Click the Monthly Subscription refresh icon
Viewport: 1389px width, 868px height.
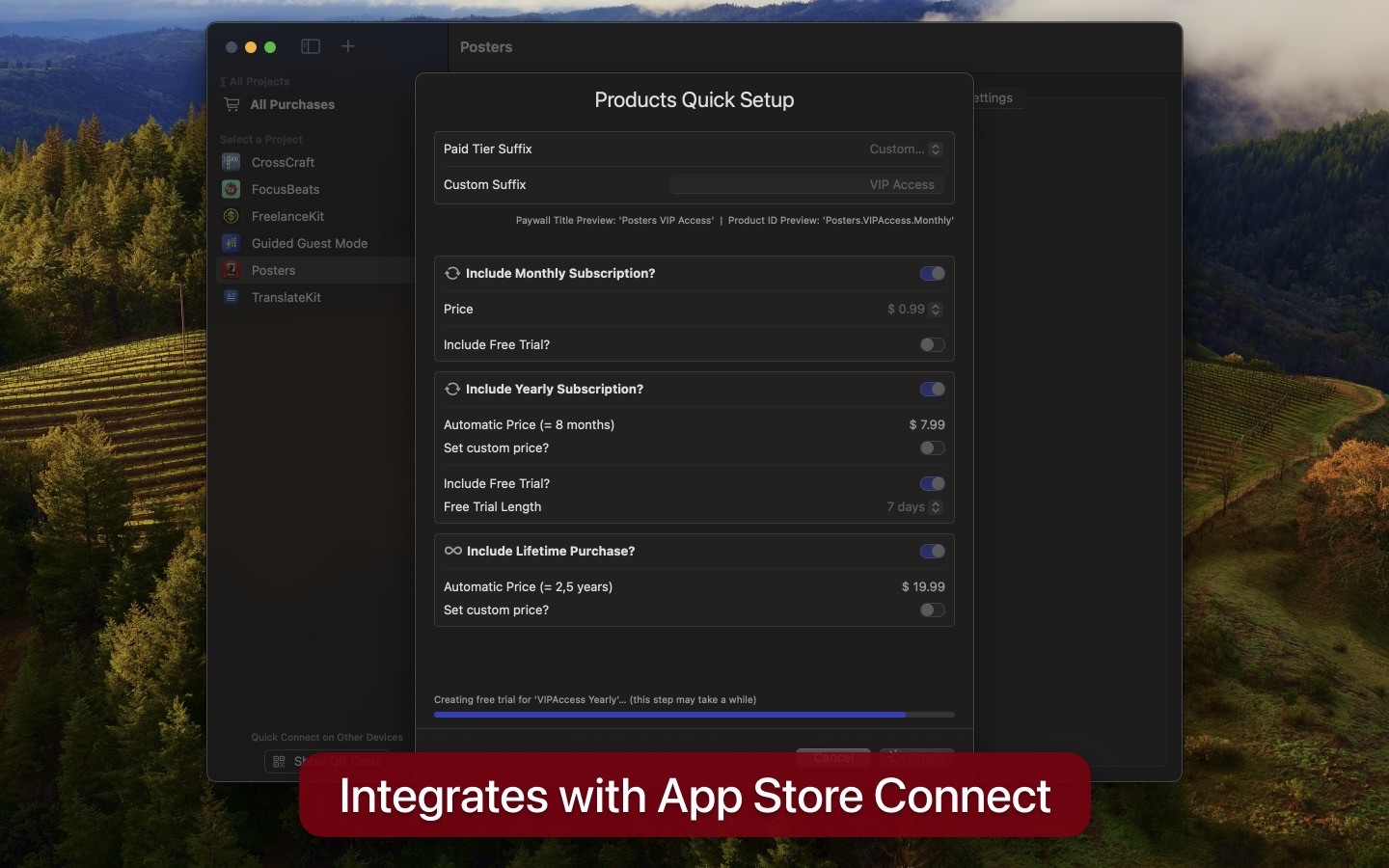[x=452, y=273]
